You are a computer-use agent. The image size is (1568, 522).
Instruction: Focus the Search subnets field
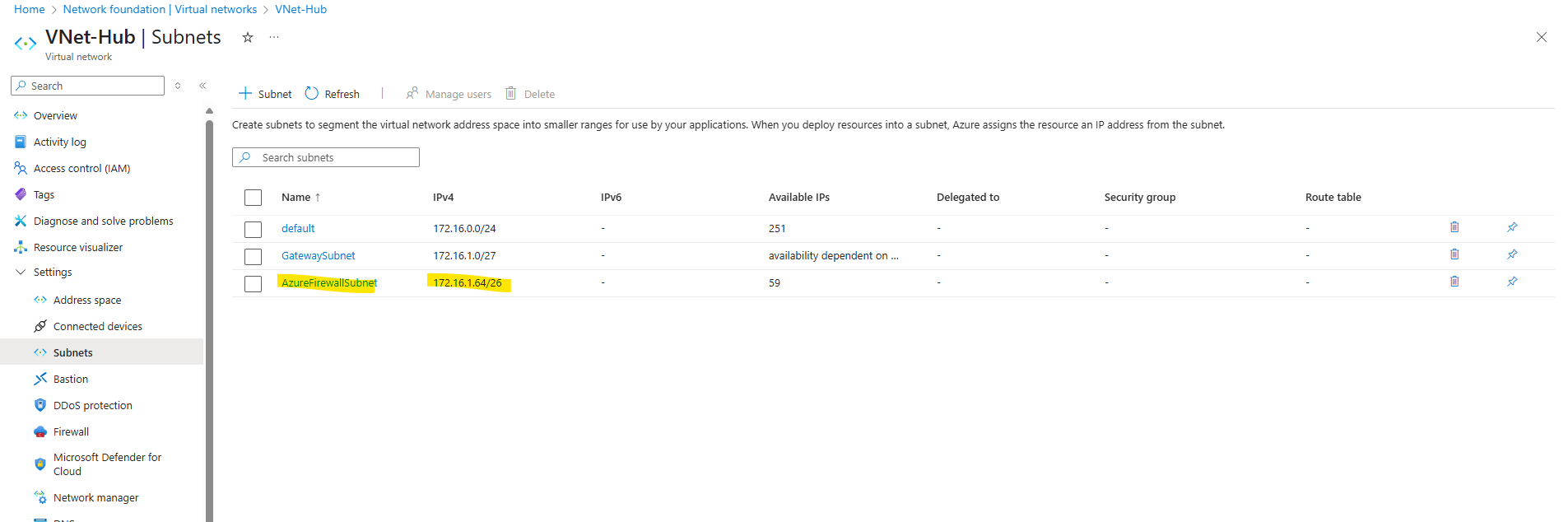[326, 157]
